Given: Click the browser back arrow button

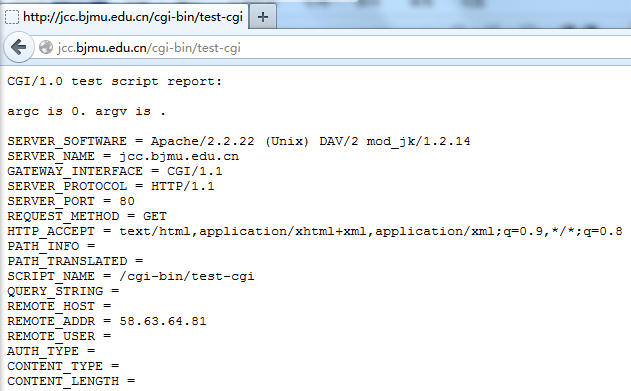Looking at the screenshot, I should 19,47.
